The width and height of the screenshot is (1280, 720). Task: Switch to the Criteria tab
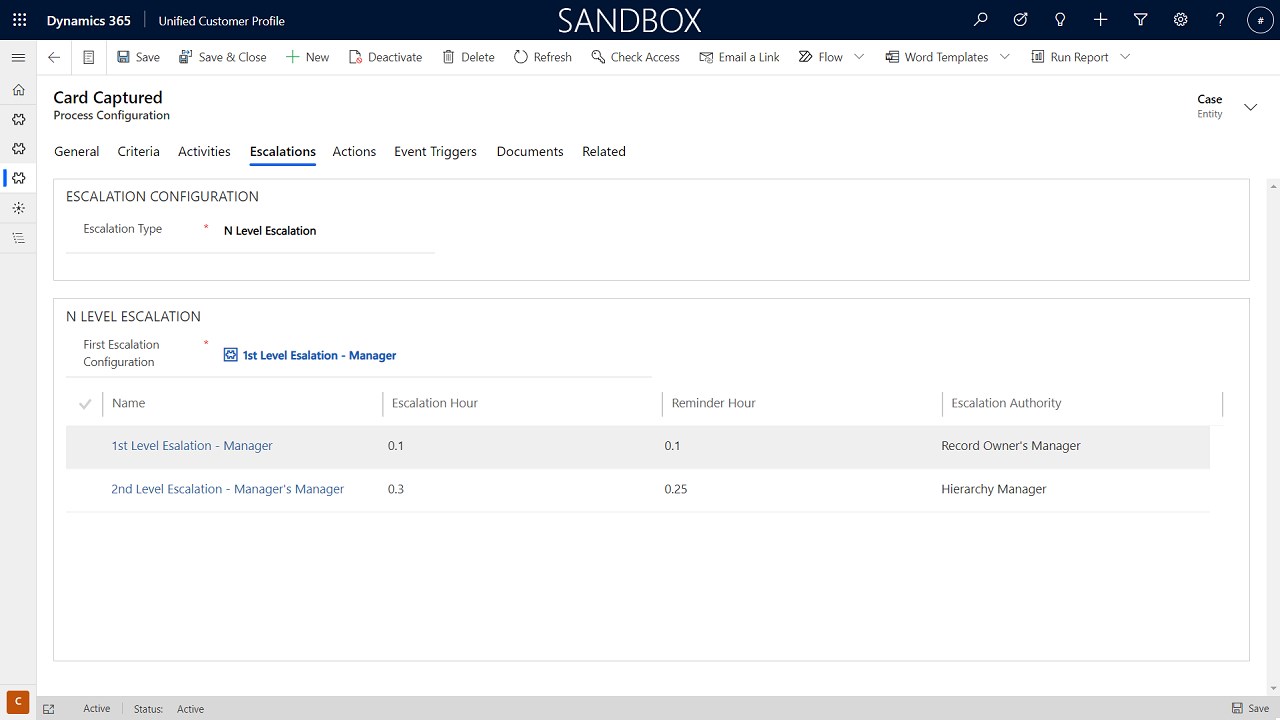[x=139, y=152]
